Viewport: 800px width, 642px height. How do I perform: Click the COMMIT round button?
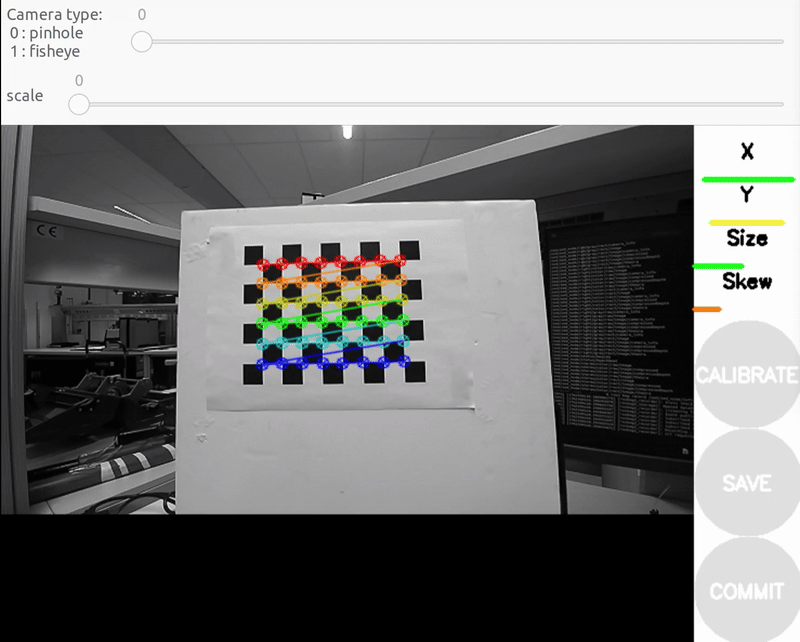746,590
